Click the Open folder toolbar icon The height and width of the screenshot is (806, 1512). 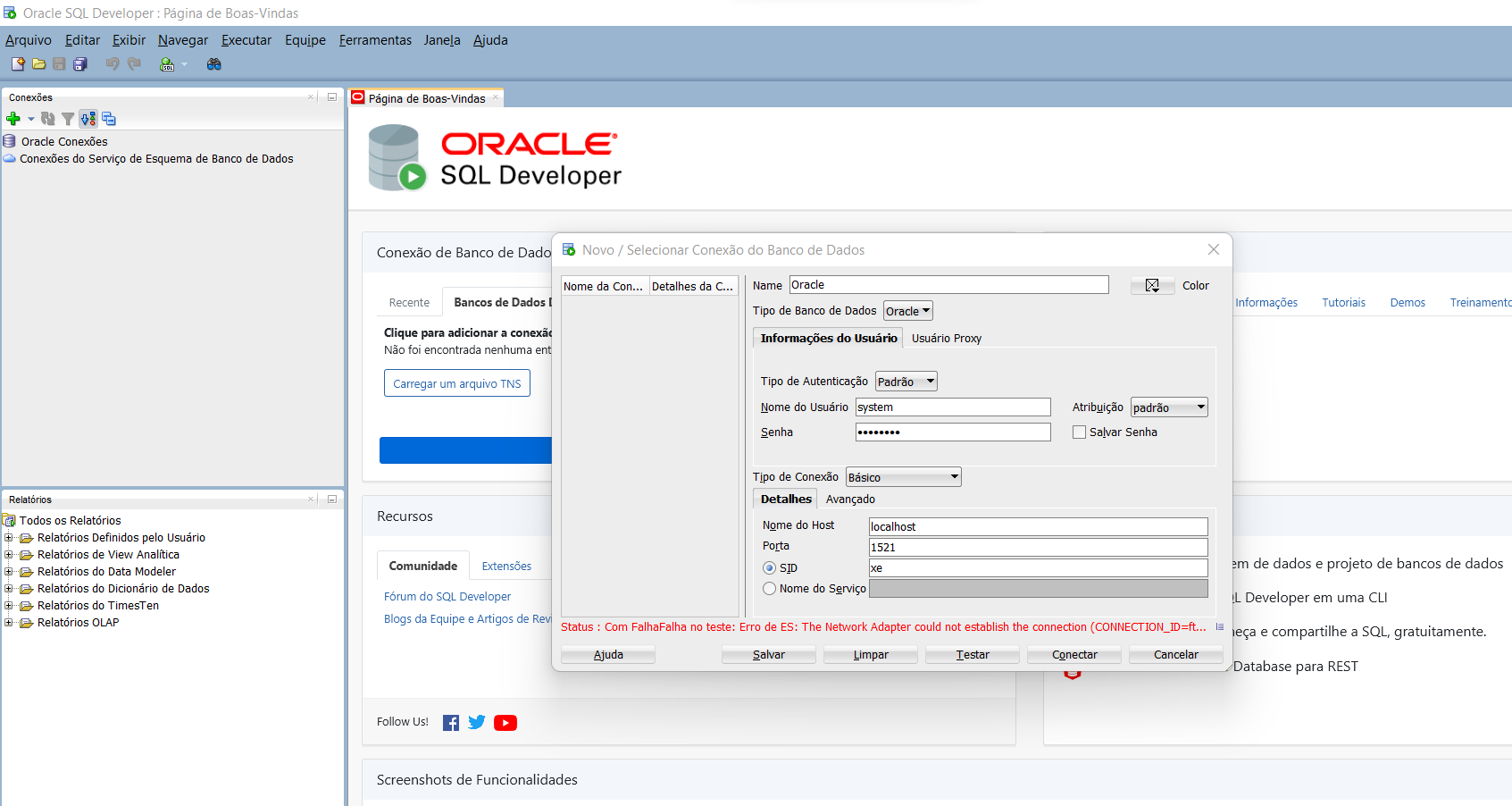pyautogui.click(x=38, y=64)
